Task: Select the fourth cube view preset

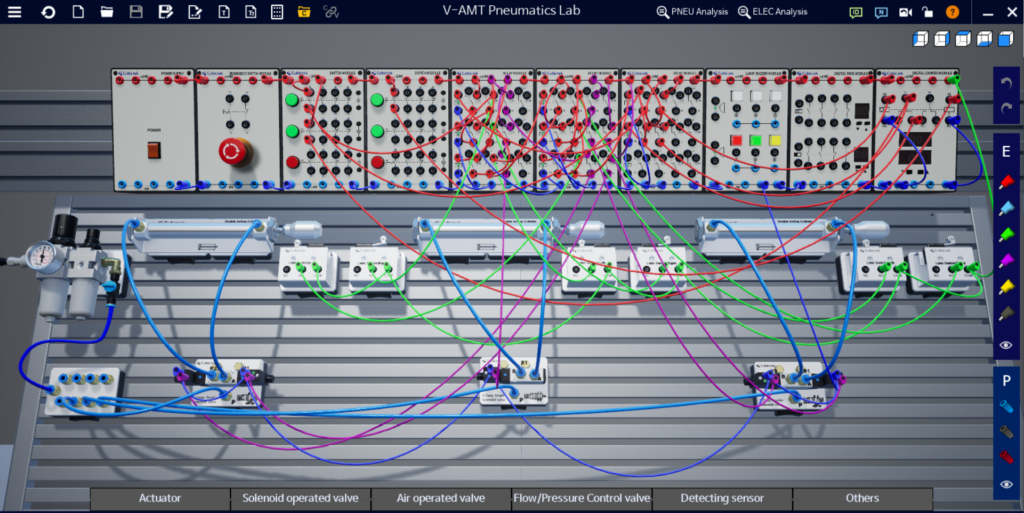Action: coord(985,39)
